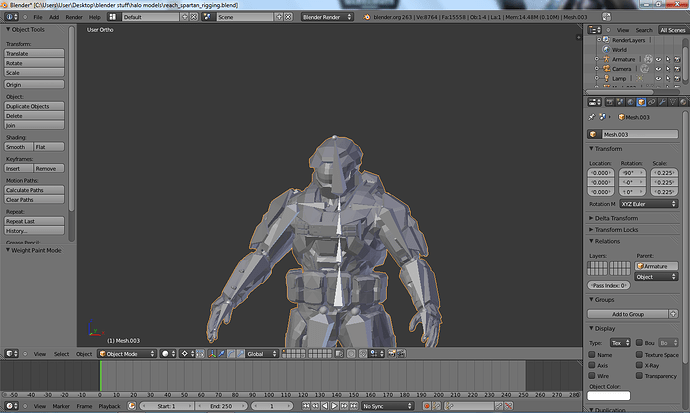Open the XYZ Euler rotation mode dropdown

pos(649,204)
